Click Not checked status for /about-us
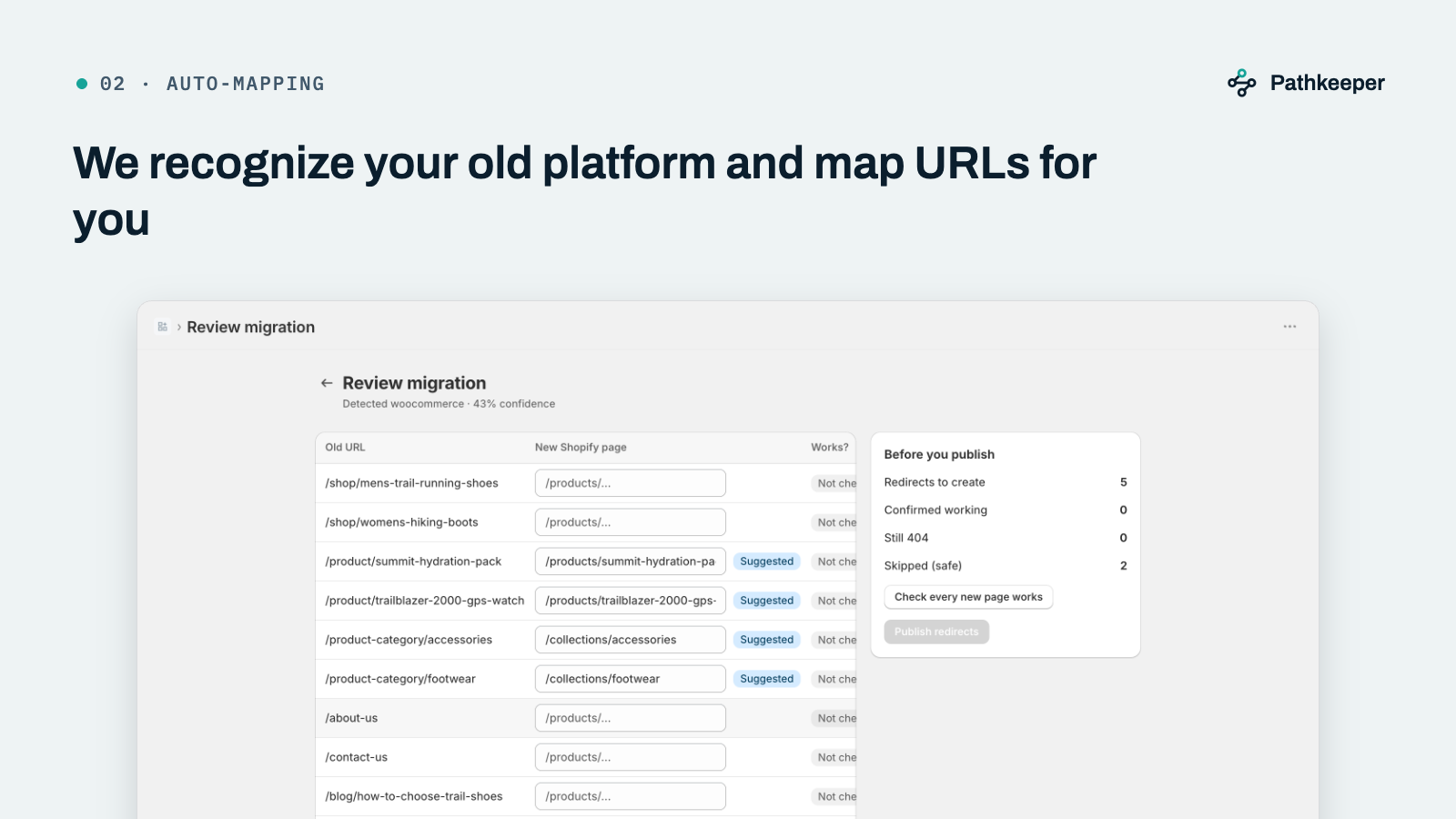Image resolution: width=1456 pixels, height=819 pixels. click(834, 718)
